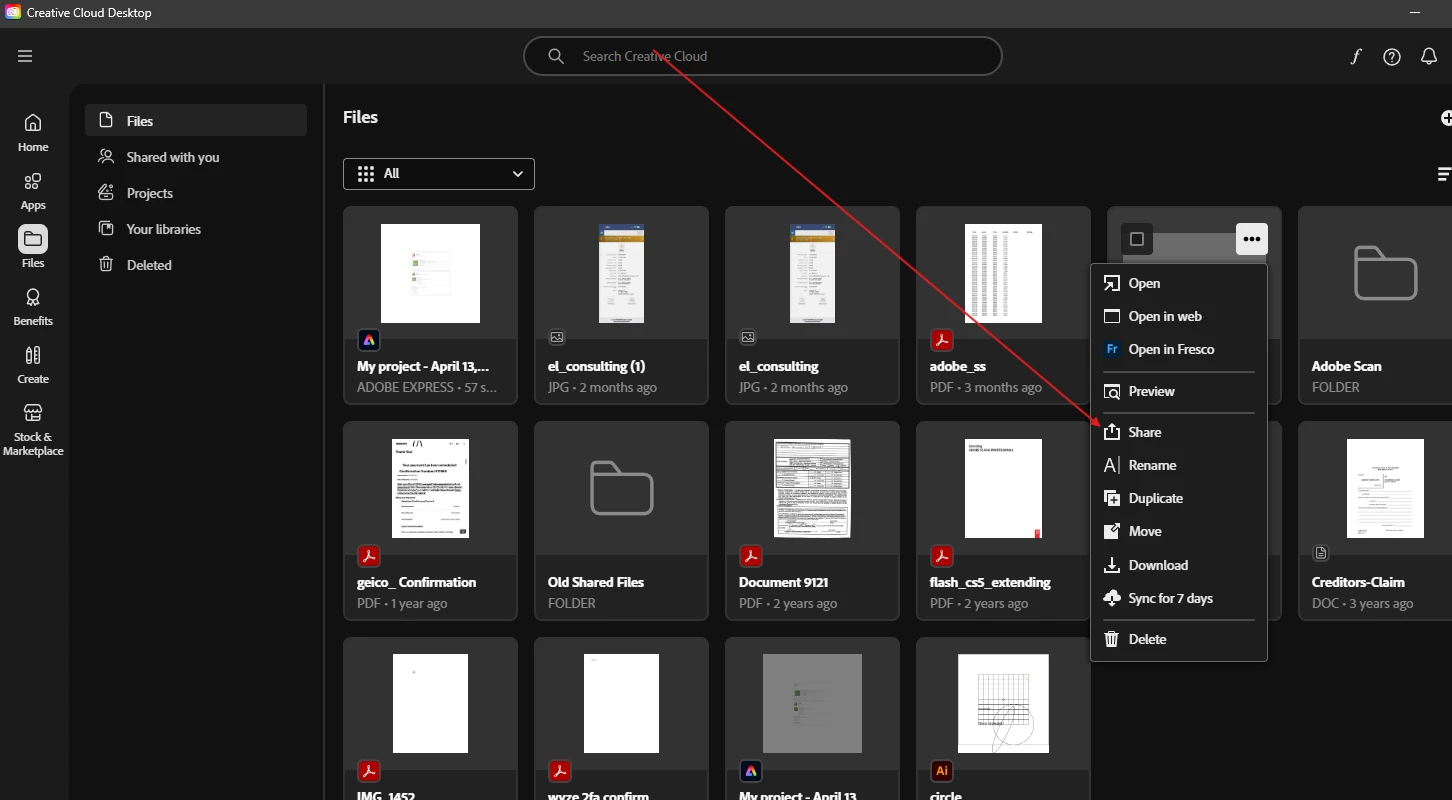
Task: Select Rename in the context menu
Action: tap(1179, 465)
